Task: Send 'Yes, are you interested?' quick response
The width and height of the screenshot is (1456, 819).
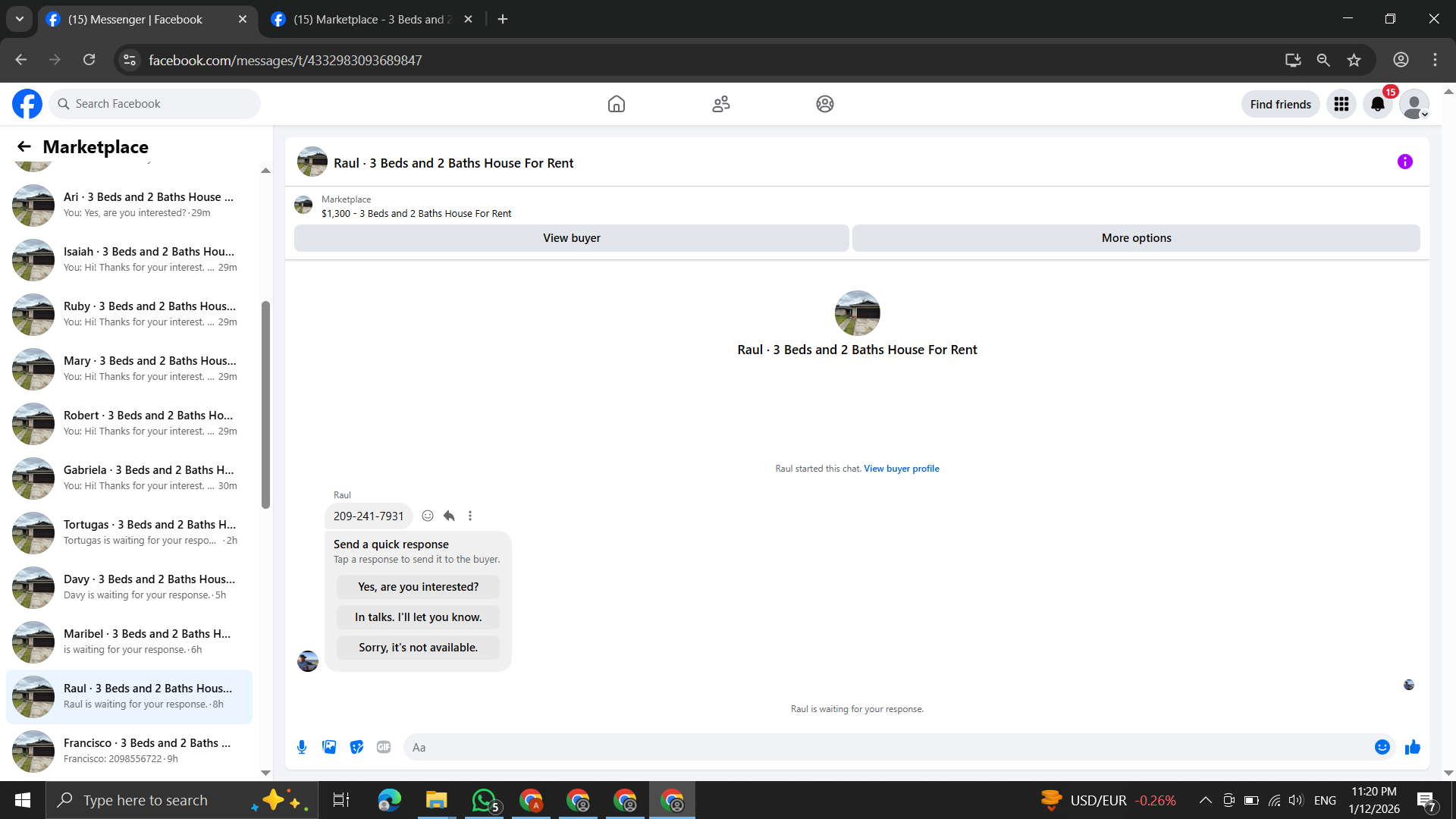Action: pyautogui.click(x=418, y=587)
